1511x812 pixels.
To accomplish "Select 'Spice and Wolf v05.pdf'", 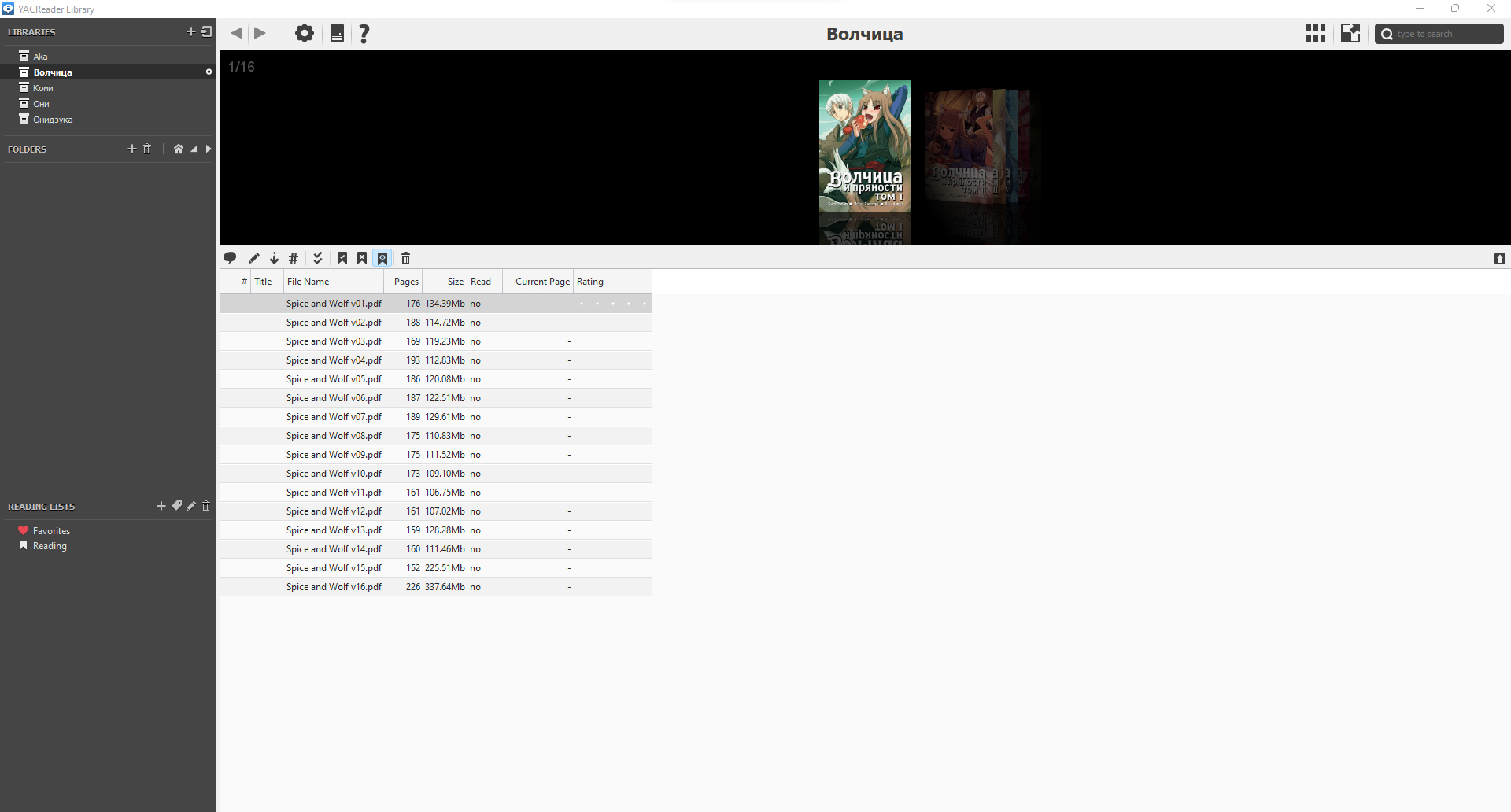I will click(x=436, y=379).
